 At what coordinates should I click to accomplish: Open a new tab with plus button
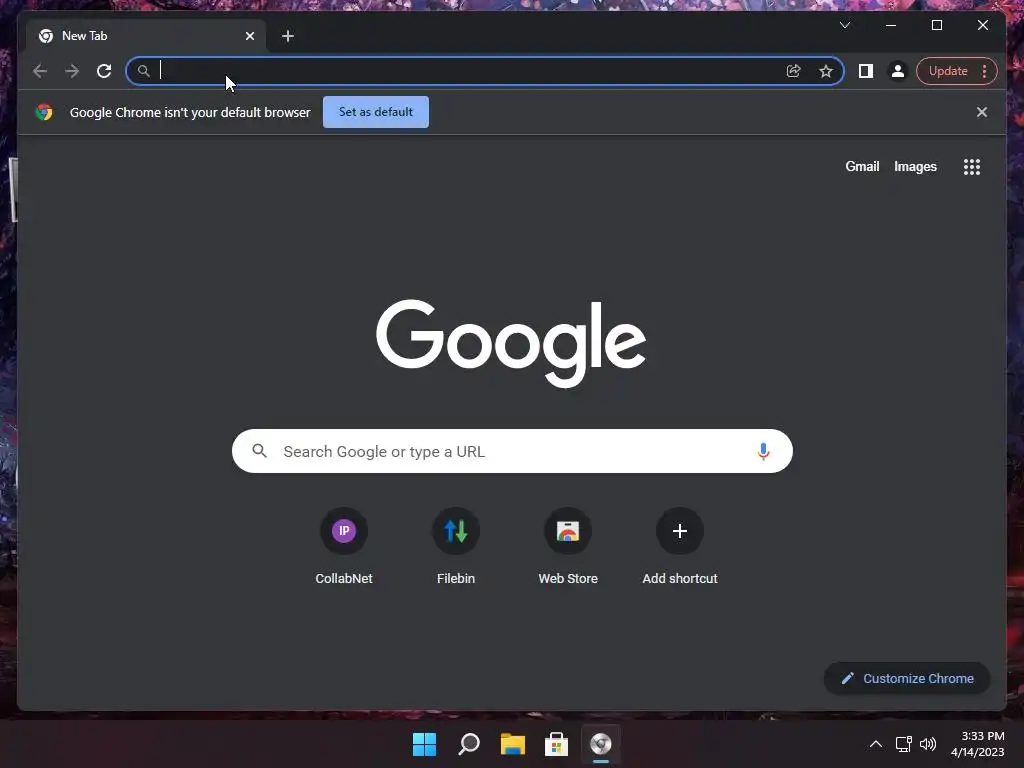tap(288, 36)
